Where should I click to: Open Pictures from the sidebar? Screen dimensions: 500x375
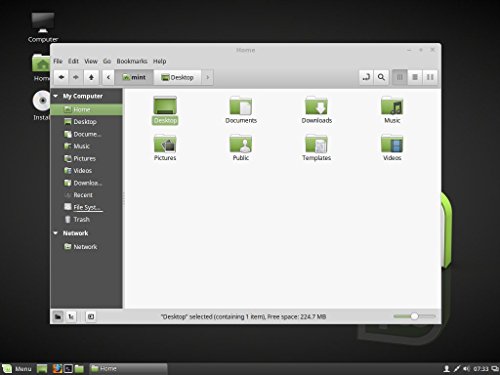pyautogui.click(x=87, y=158)
